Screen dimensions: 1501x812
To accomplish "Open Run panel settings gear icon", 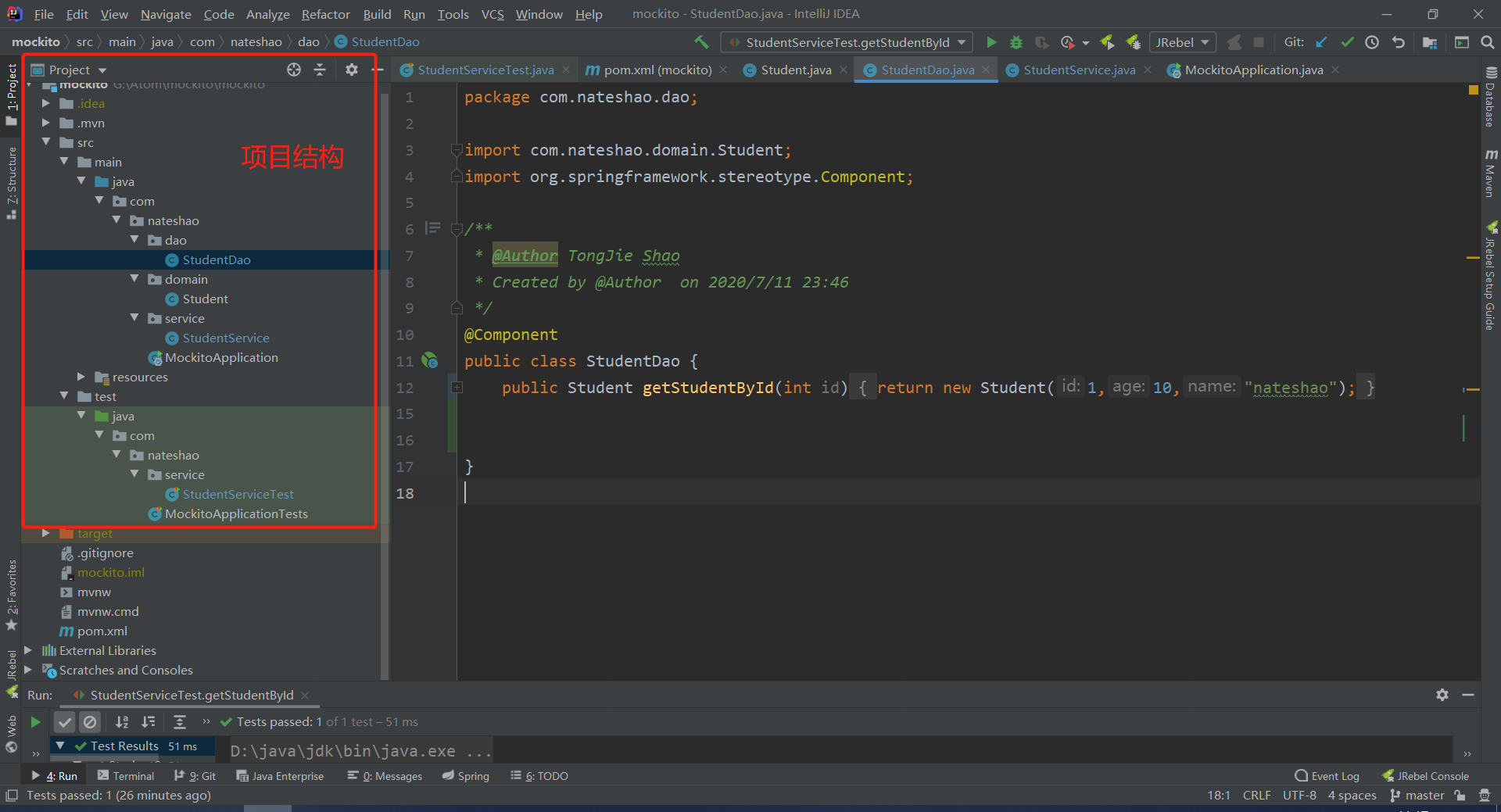I will [1442, 695].
